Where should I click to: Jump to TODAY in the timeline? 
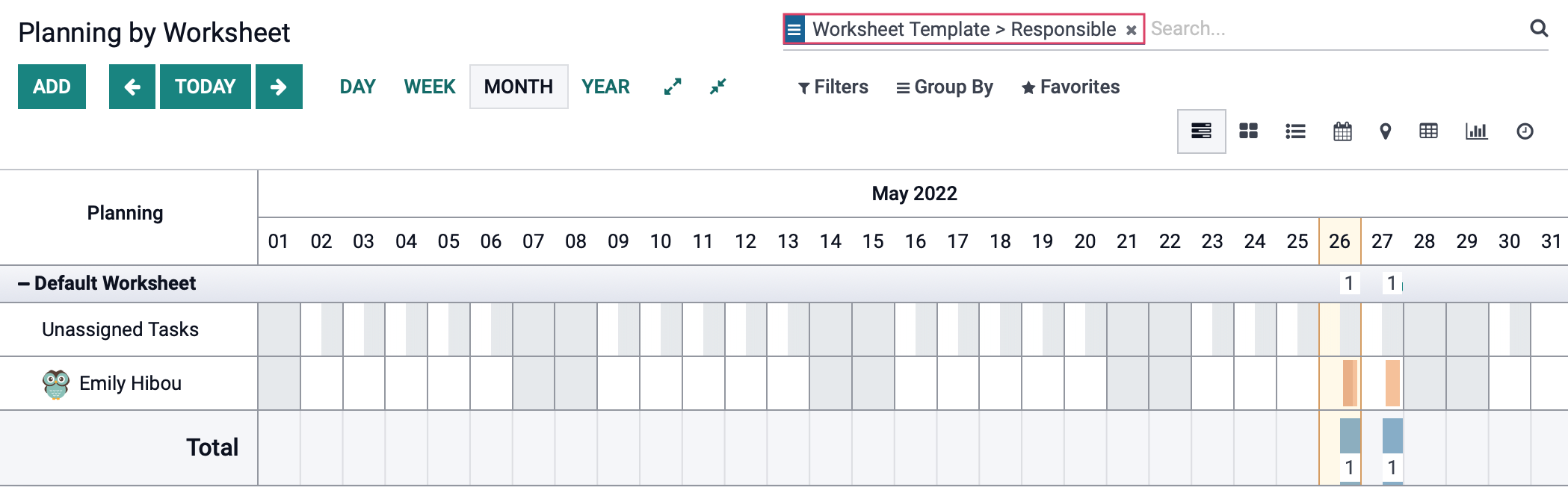click(205, 87)
